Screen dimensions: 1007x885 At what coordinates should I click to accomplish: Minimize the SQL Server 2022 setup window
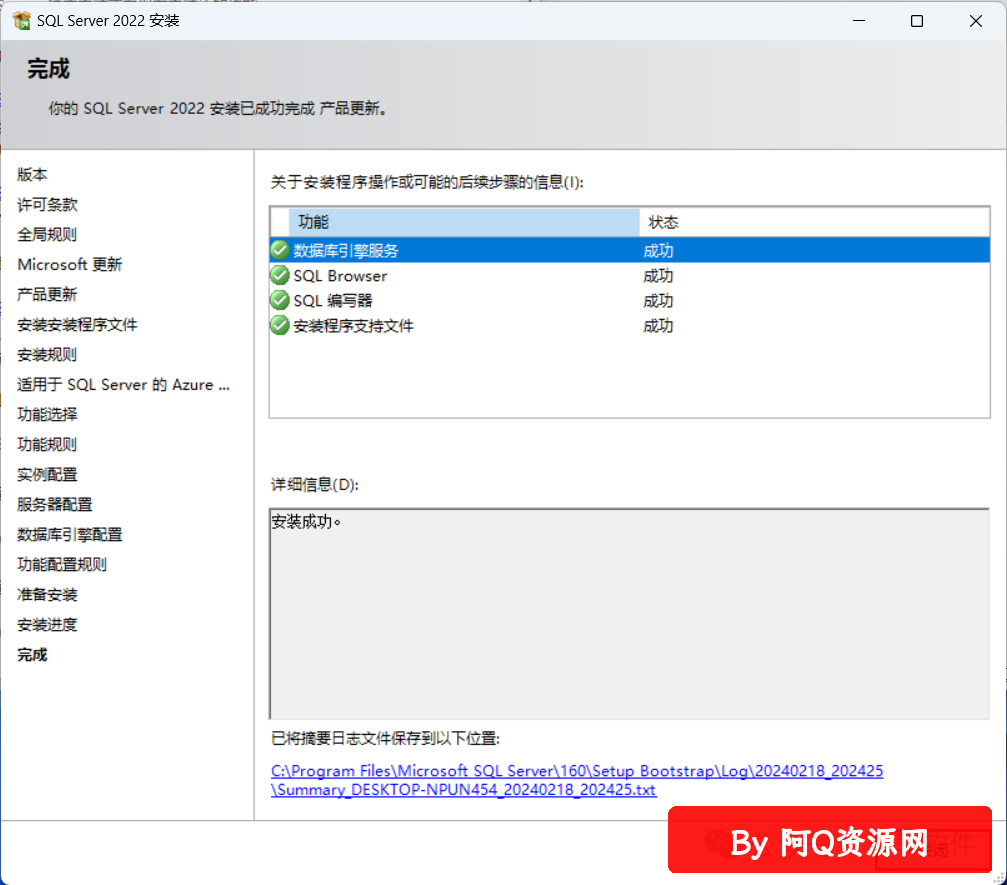[859, 21]
